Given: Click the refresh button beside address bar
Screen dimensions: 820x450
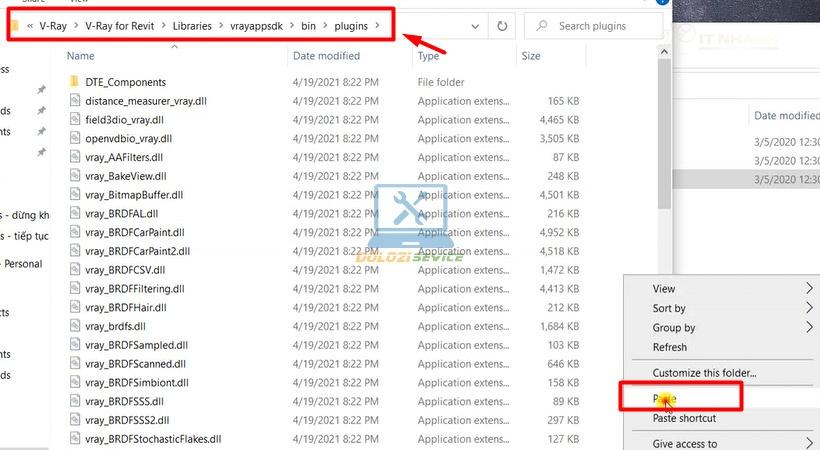Looking at the screenshot, I should pos(502,26).
